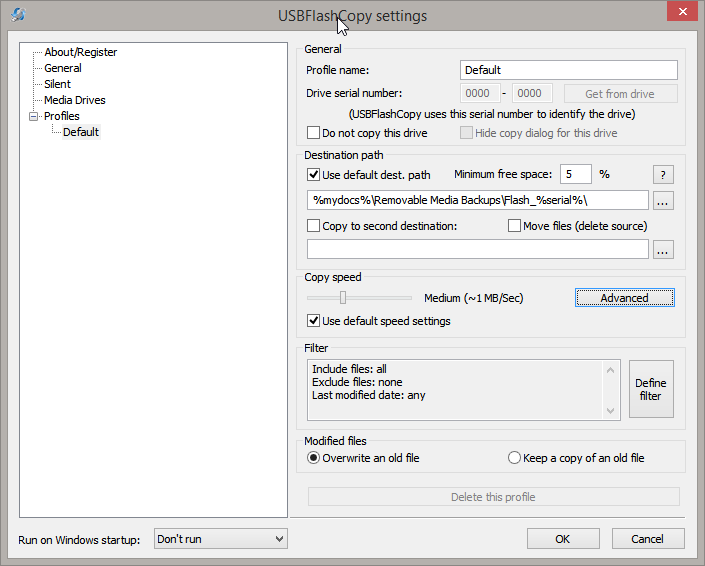Select Keep a copy of an old file
The height and width of the screenshot is (566, 705).
(514, 458)
